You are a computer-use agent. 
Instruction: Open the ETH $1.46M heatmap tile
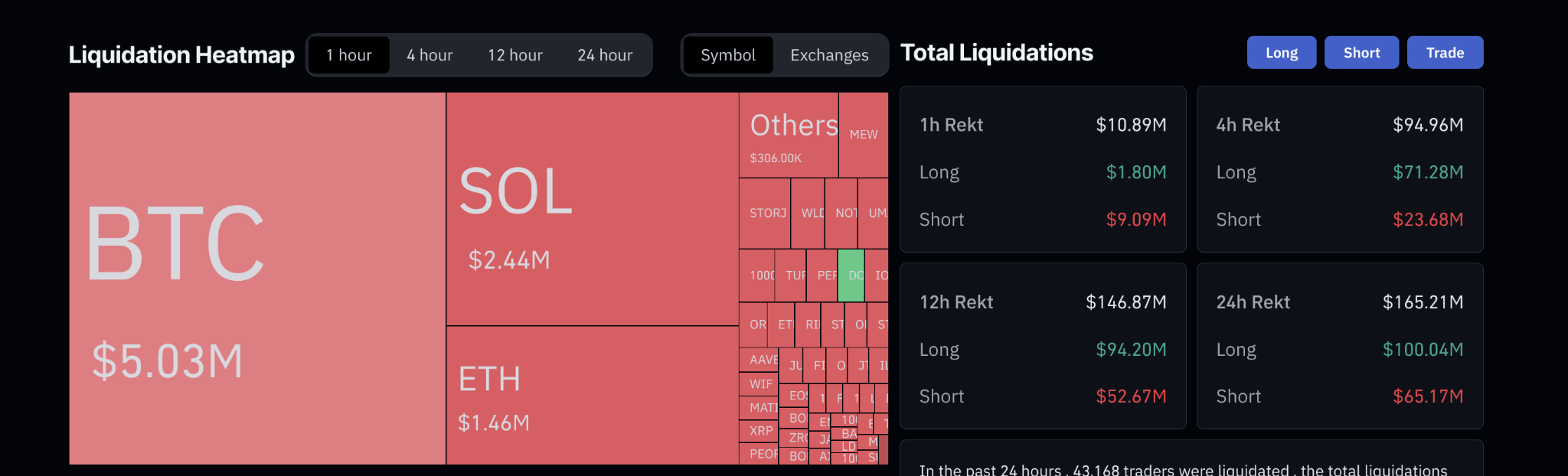click(x=592, y=395)
